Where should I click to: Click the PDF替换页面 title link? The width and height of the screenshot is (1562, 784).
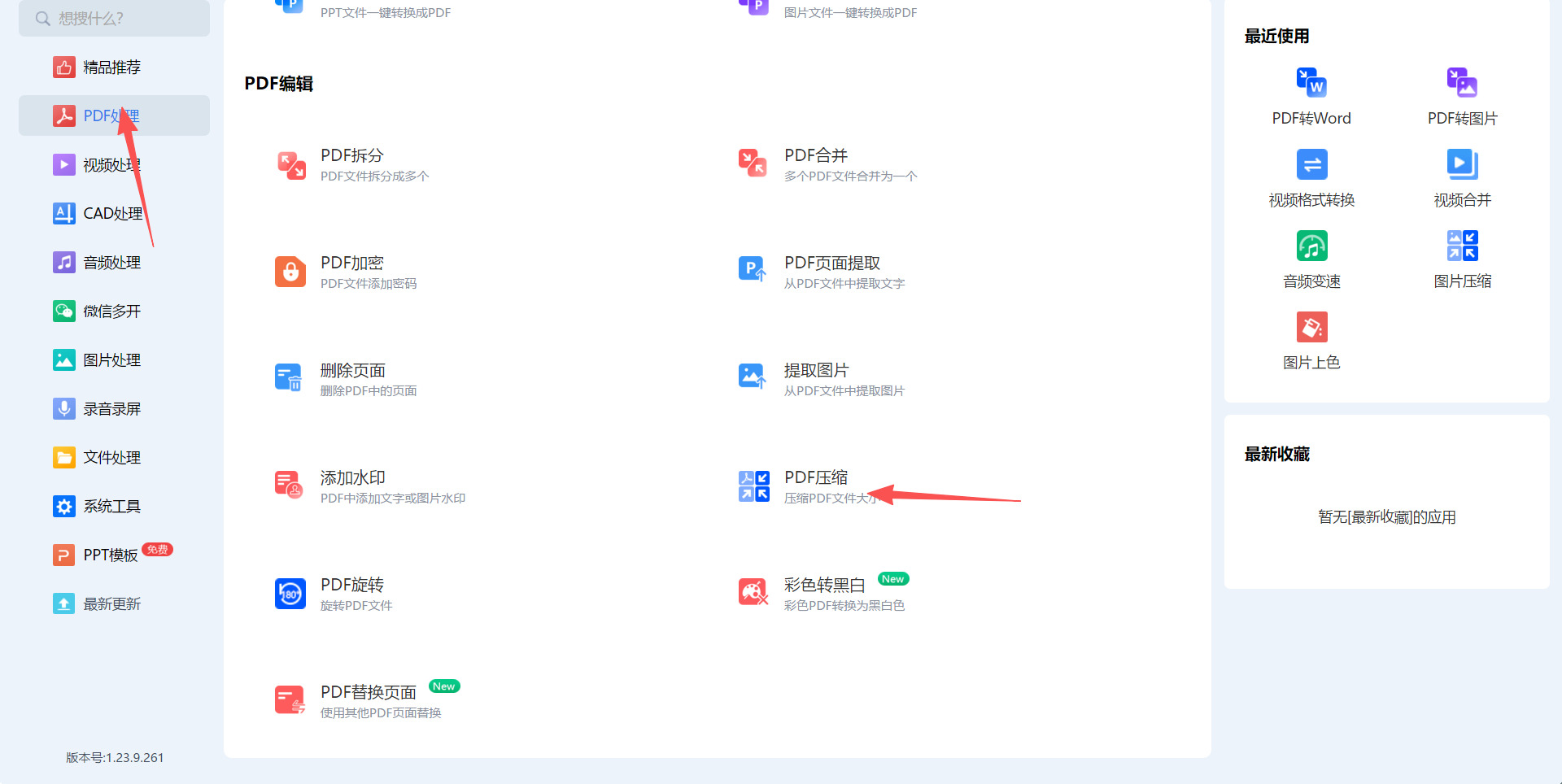[x=369, y=692]
